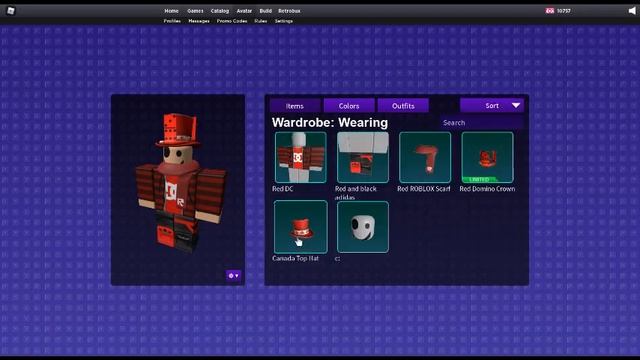Open the Sort dropdown
The image size is (640, 360).
pyautogui.click(x=492, y=105)
